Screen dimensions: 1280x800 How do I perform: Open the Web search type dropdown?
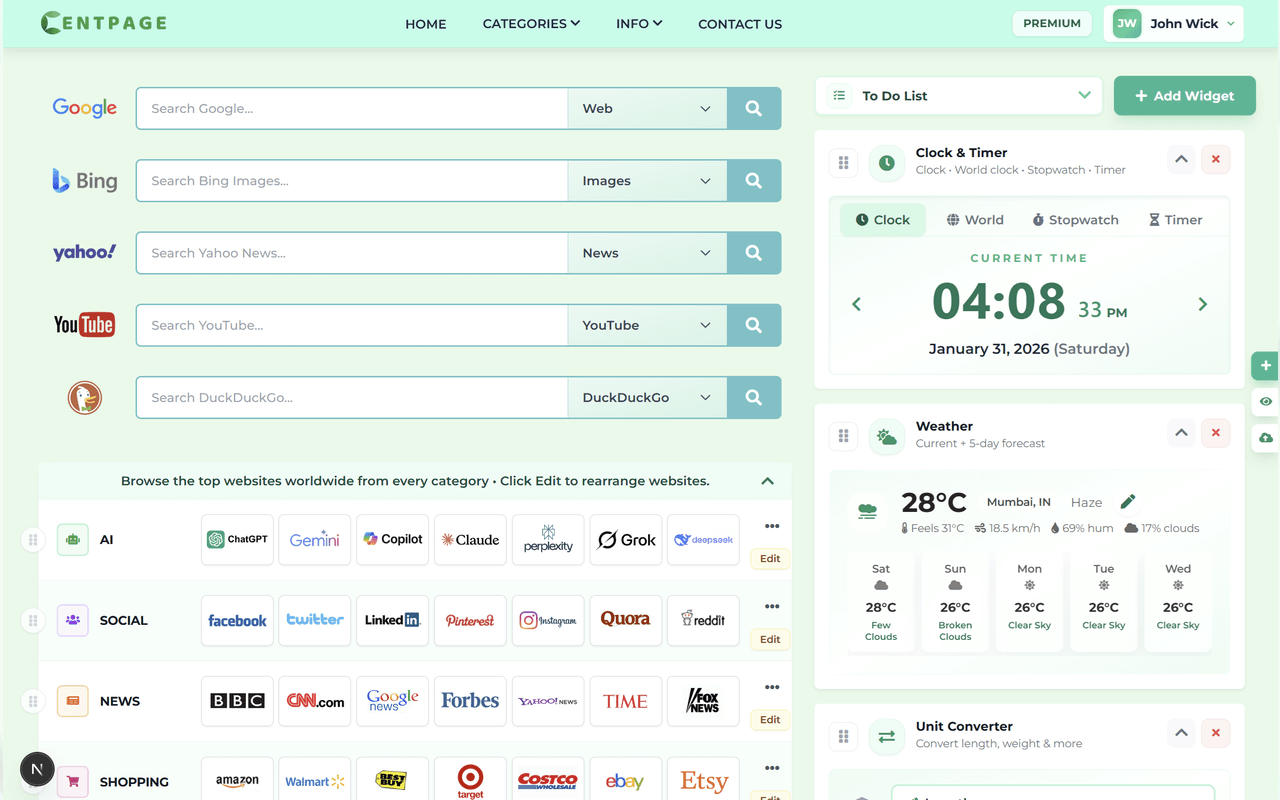click(647, 108)
